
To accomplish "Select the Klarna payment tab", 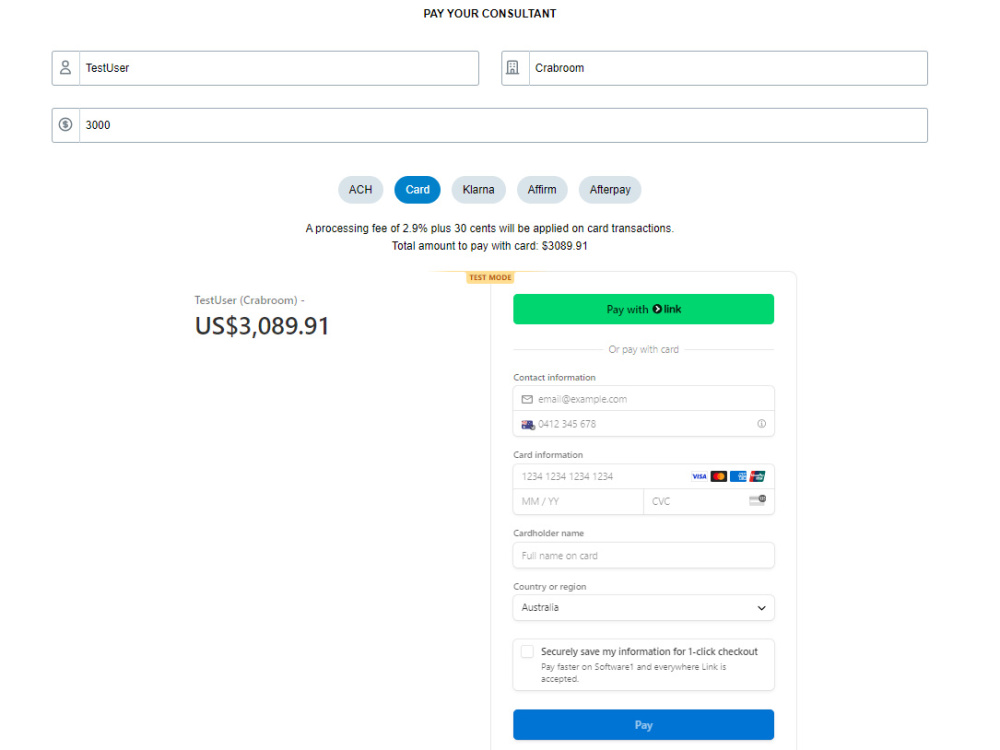I will tap(478, 190).
